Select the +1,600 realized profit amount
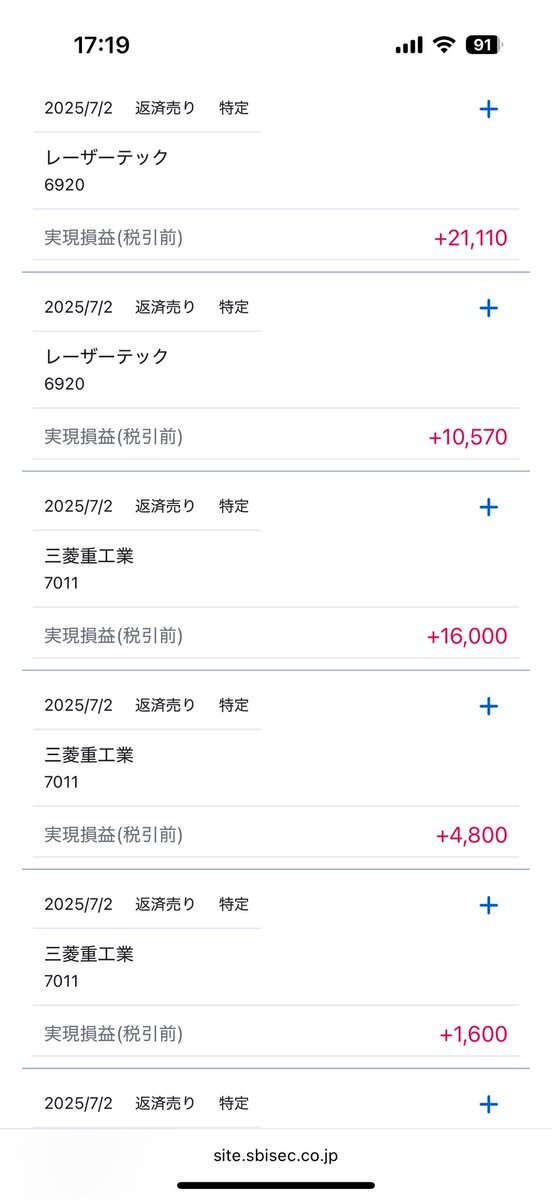The width and height of the screenshot is (552, 1200). 473,1034
